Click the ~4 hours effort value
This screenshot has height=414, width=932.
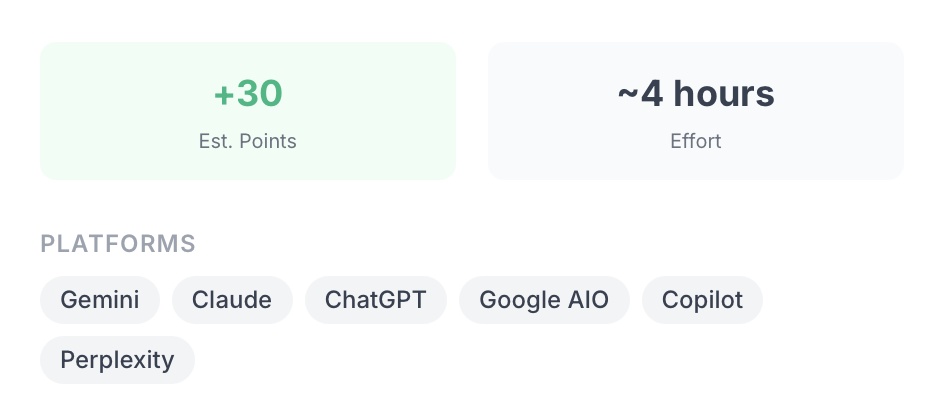tap(696, 94)
